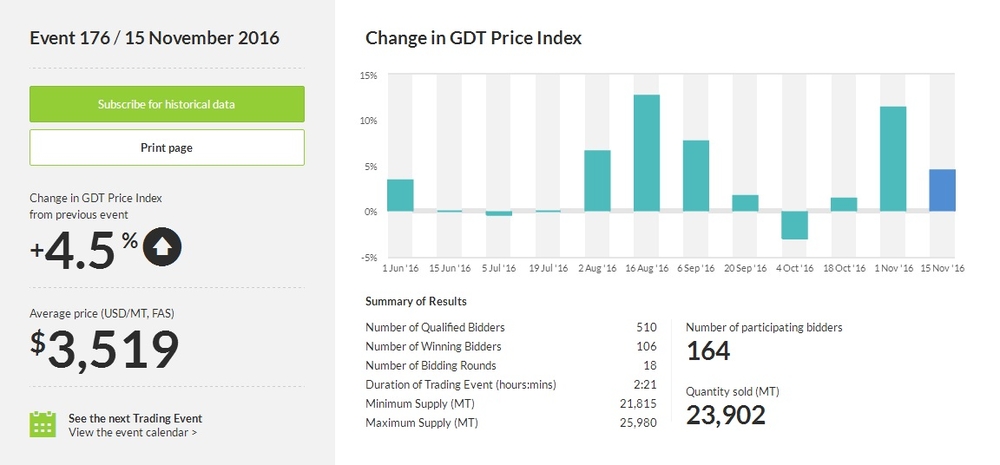Viewport: 1000px width, 465px height.
Task: Click the 15 Jun '16 axis label
Action: click(449, 268)
